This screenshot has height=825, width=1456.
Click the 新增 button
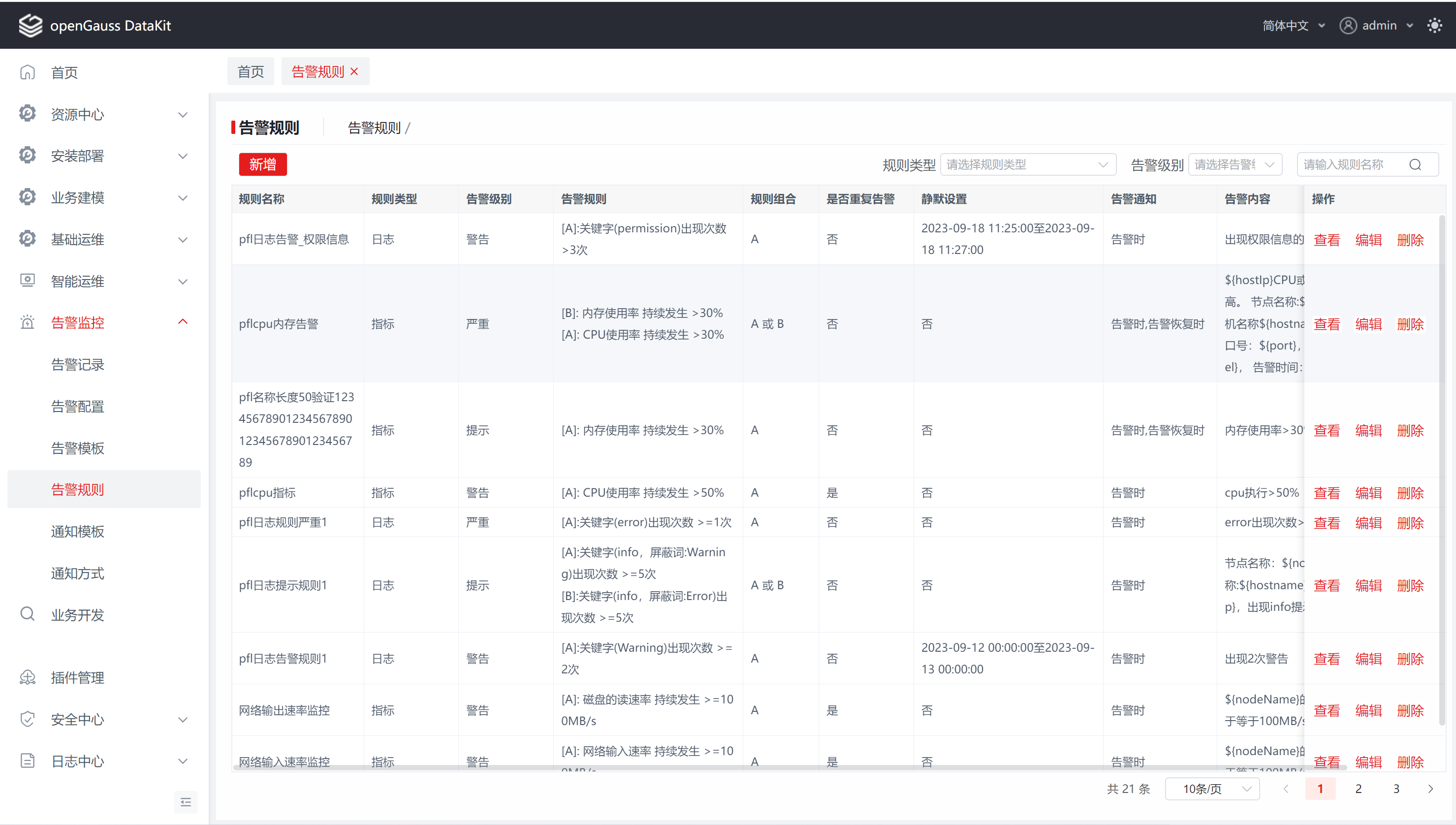coord(262,164)
